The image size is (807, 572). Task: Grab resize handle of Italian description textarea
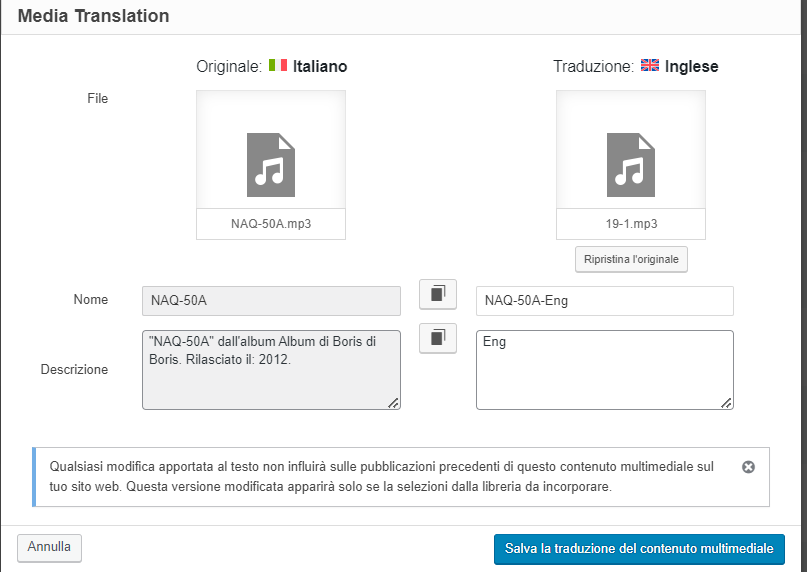point(393,403)
